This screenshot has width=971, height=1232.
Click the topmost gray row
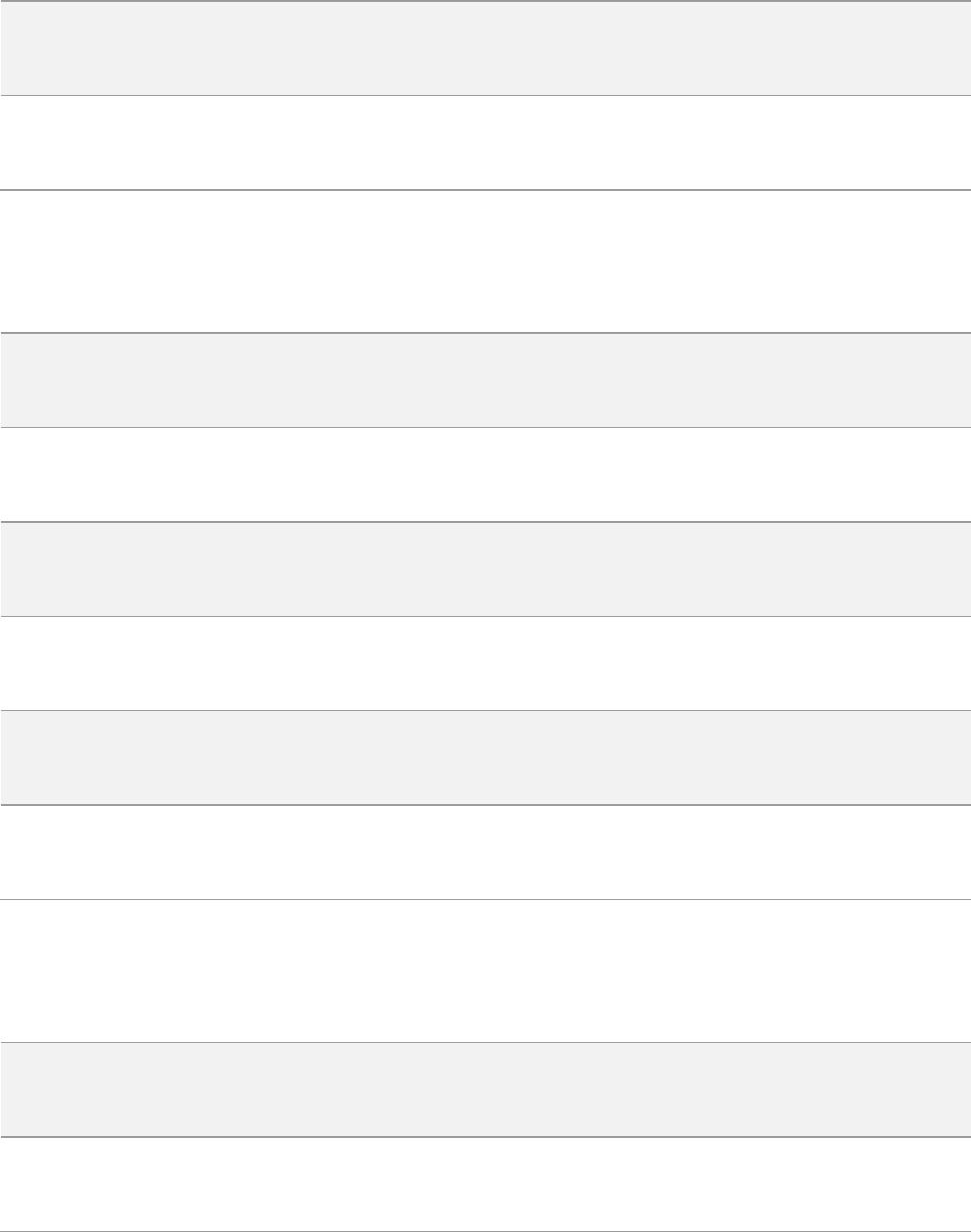485,48
